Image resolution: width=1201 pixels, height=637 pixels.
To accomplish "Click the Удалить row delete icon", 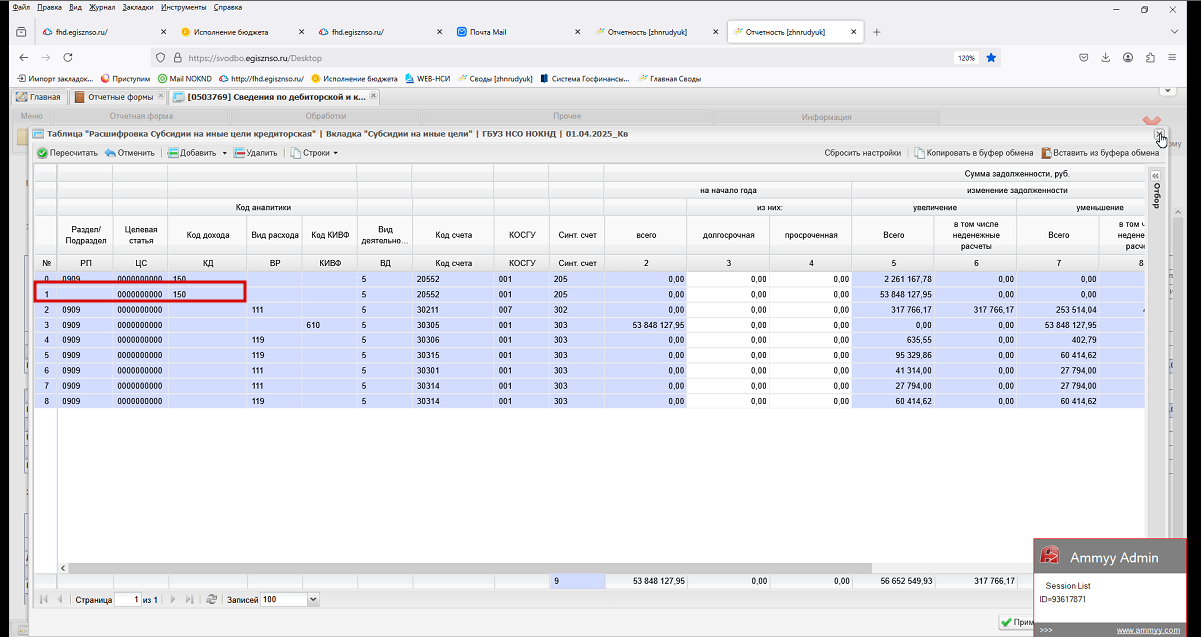I will [x=239, y=153].
